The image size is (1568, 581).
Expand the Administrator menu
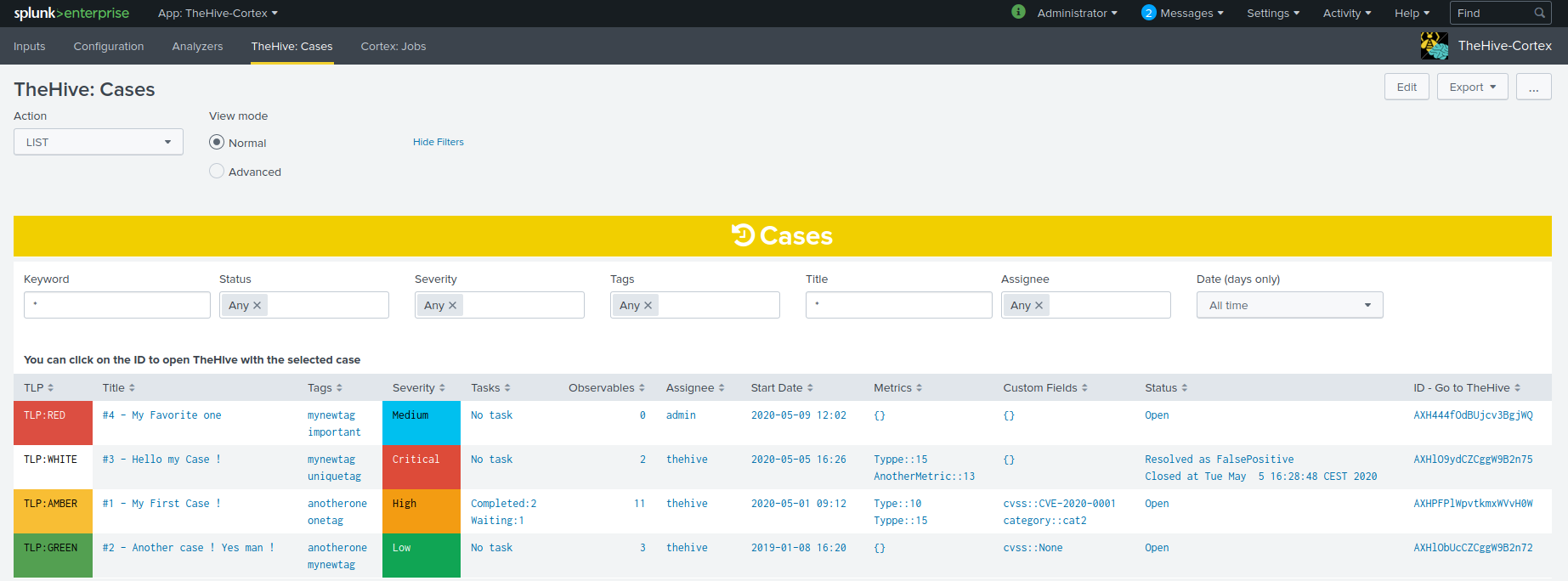[1077, 13]
